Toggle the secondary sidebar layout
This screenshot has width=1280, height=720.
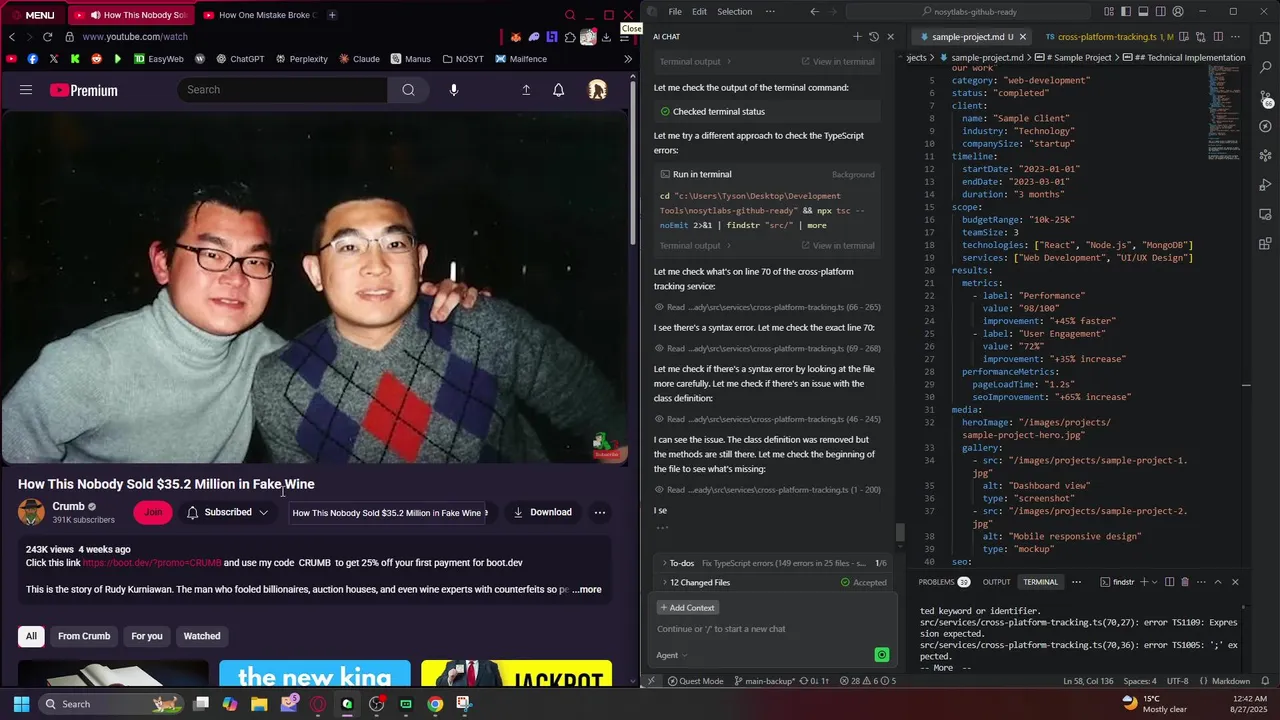click(1159, 12)
